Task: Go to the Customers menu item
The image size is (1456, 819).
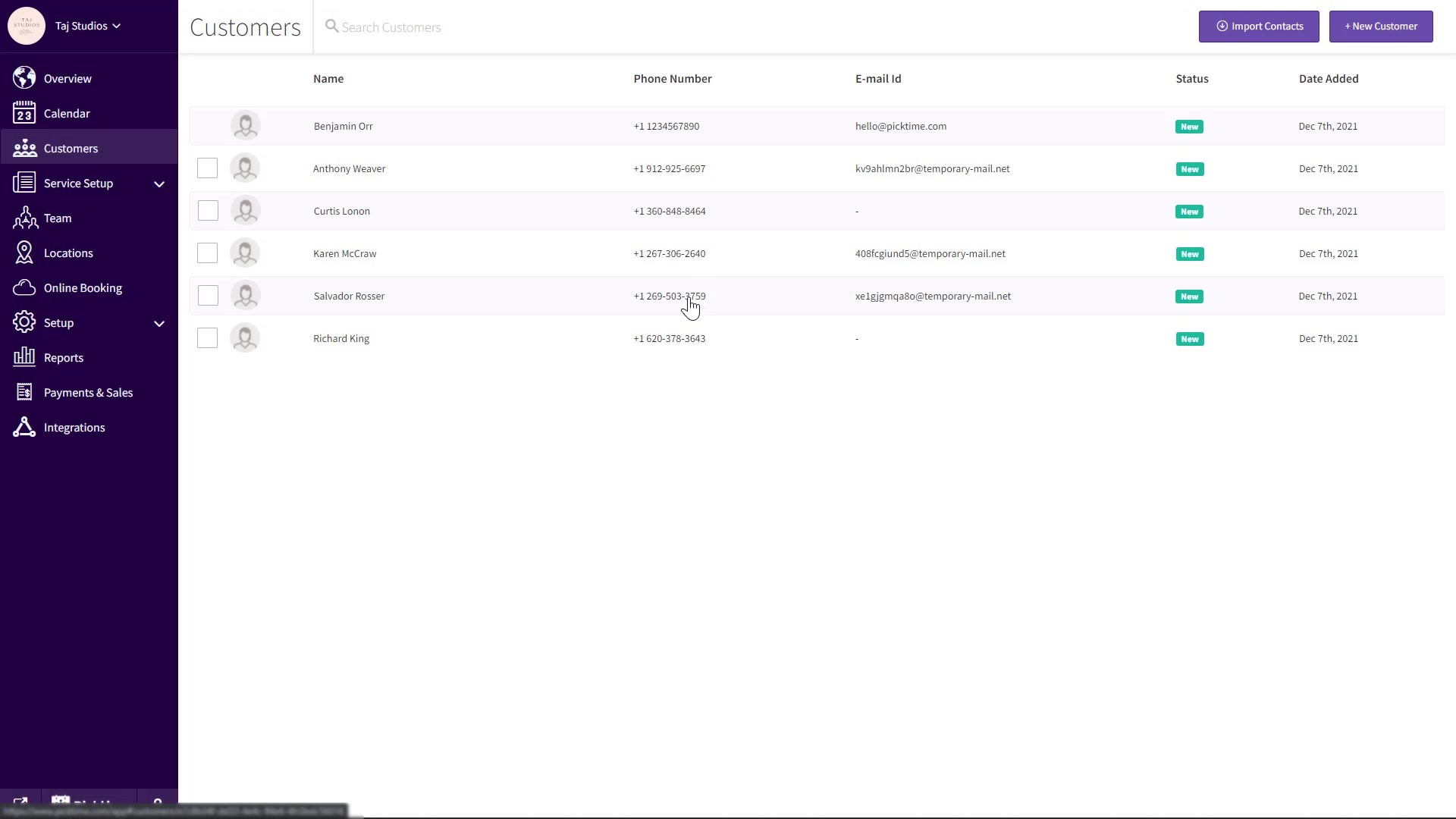Action: (71, 149)
